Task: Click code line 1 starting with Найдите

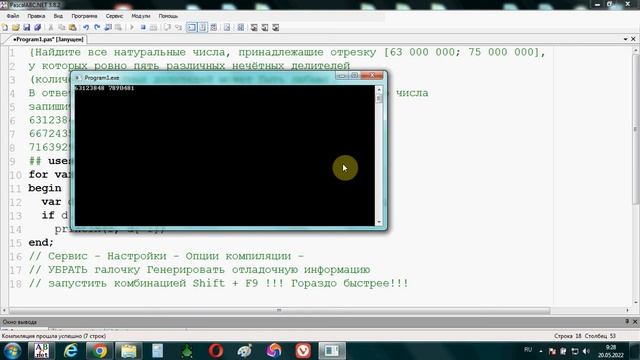Action: (287, 52)
